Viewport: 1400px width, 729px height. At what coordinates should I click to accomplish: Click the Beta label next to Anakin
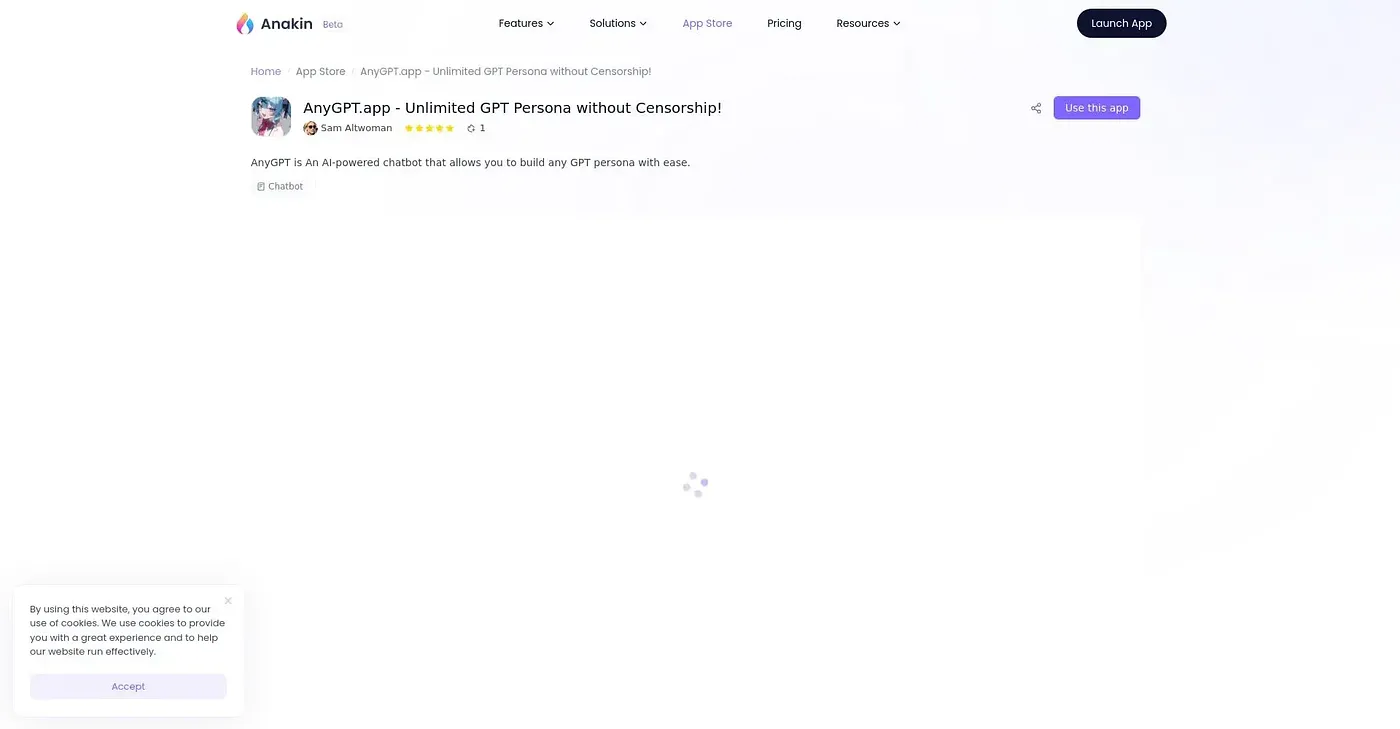(332, 25)
